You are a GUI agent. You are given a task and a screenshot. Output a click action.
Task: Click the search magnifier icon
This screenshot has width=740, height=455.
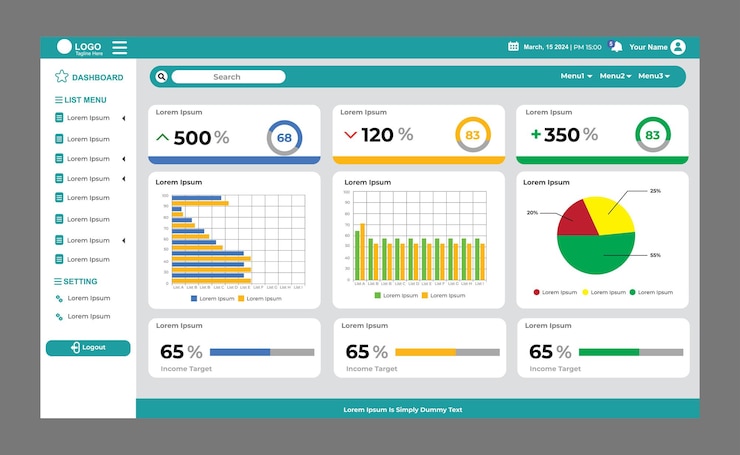point(161,76)
